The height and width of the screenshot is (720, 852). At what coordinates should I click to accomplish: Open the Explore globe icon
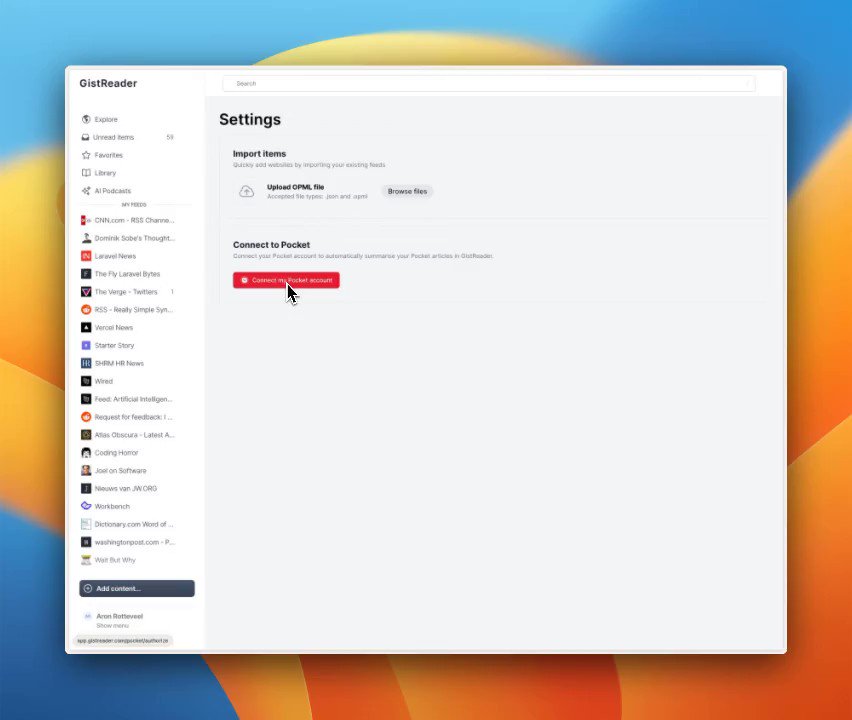[87, 119]
